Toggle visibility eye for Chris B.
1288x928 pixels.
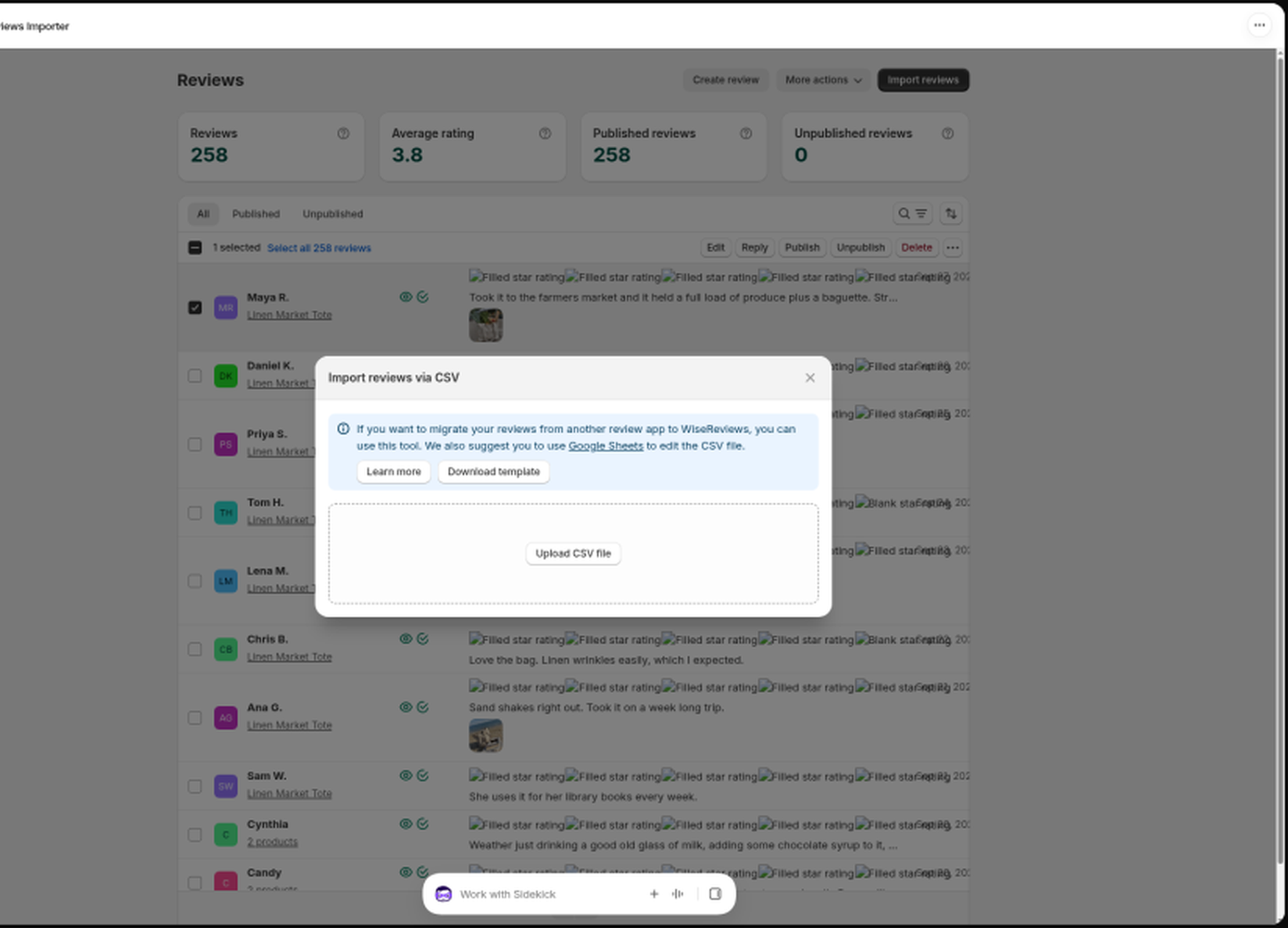point(406,639)
